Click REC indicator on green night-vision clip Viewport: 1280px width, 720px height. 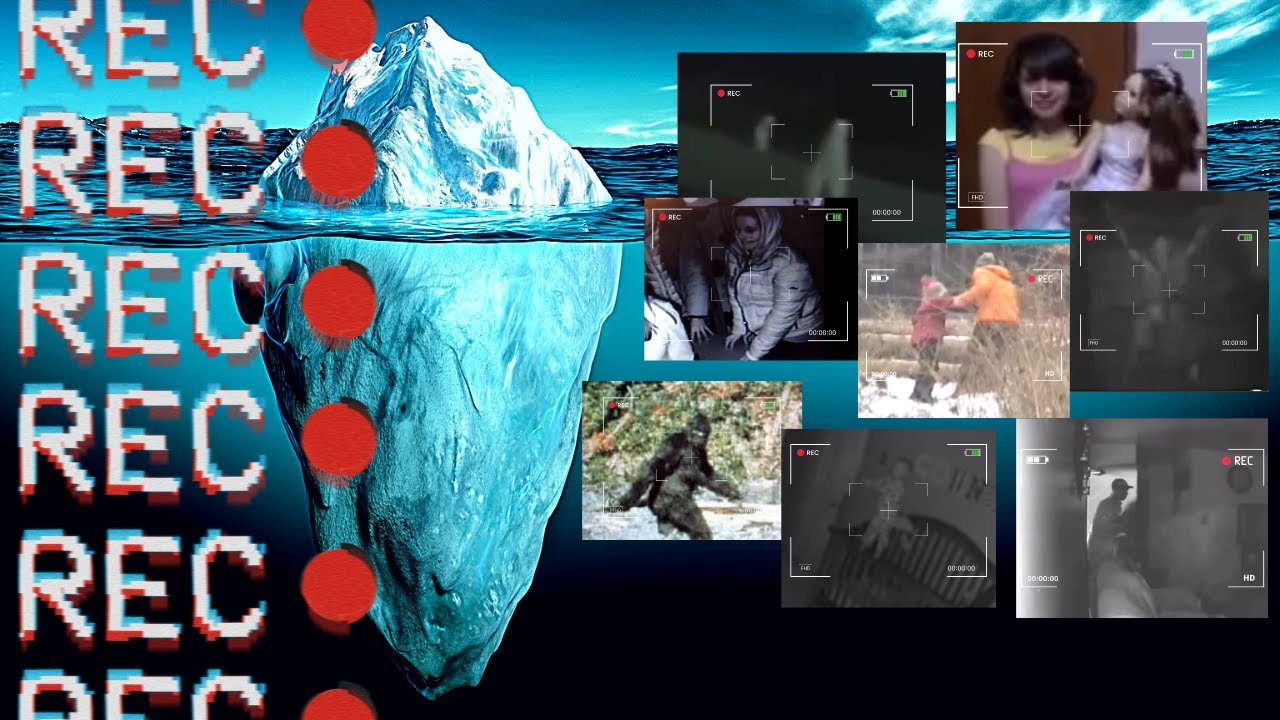(x=728, y=93)
